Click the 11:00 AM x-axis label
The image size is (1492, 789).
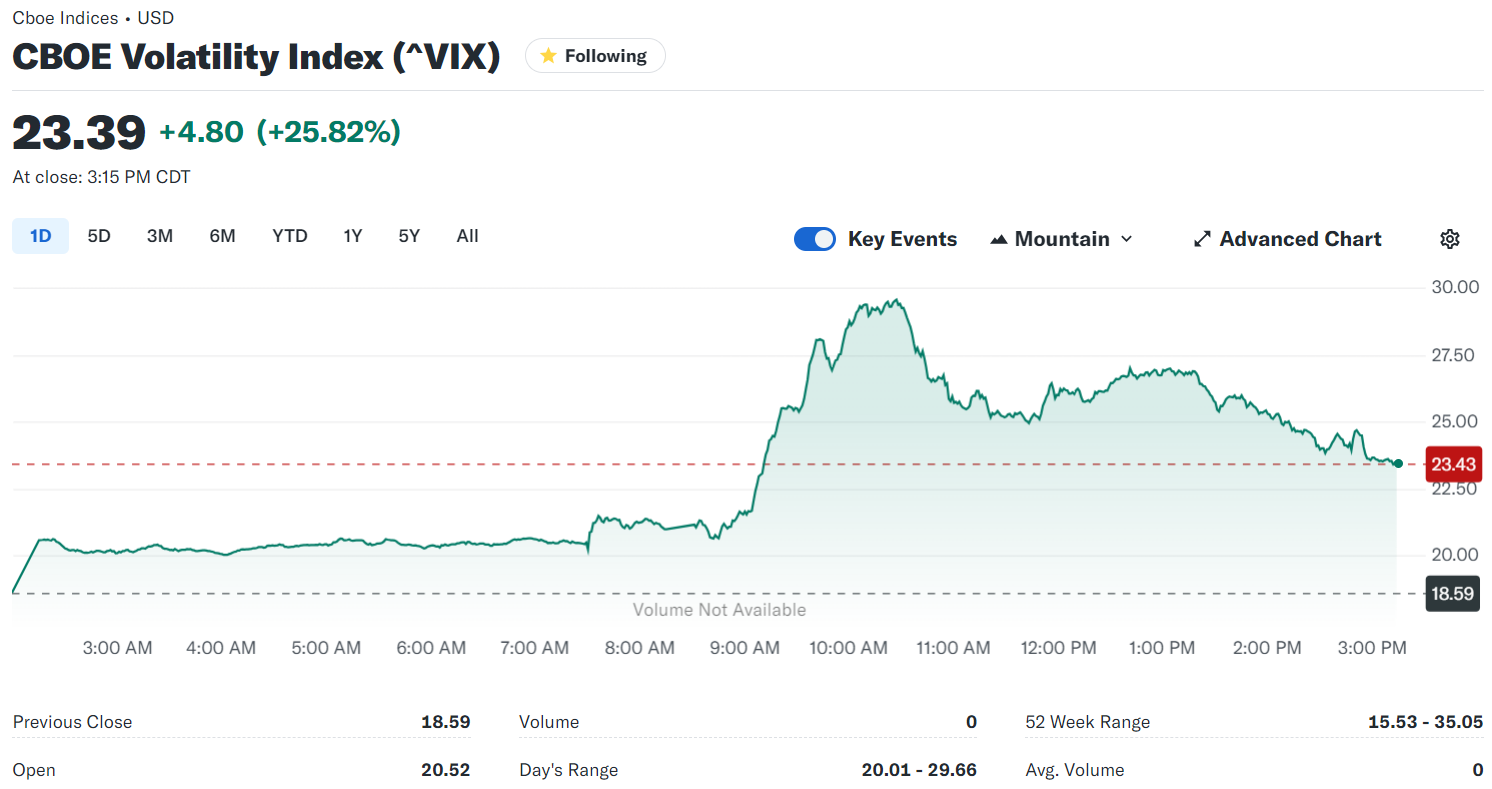point(953,648)
